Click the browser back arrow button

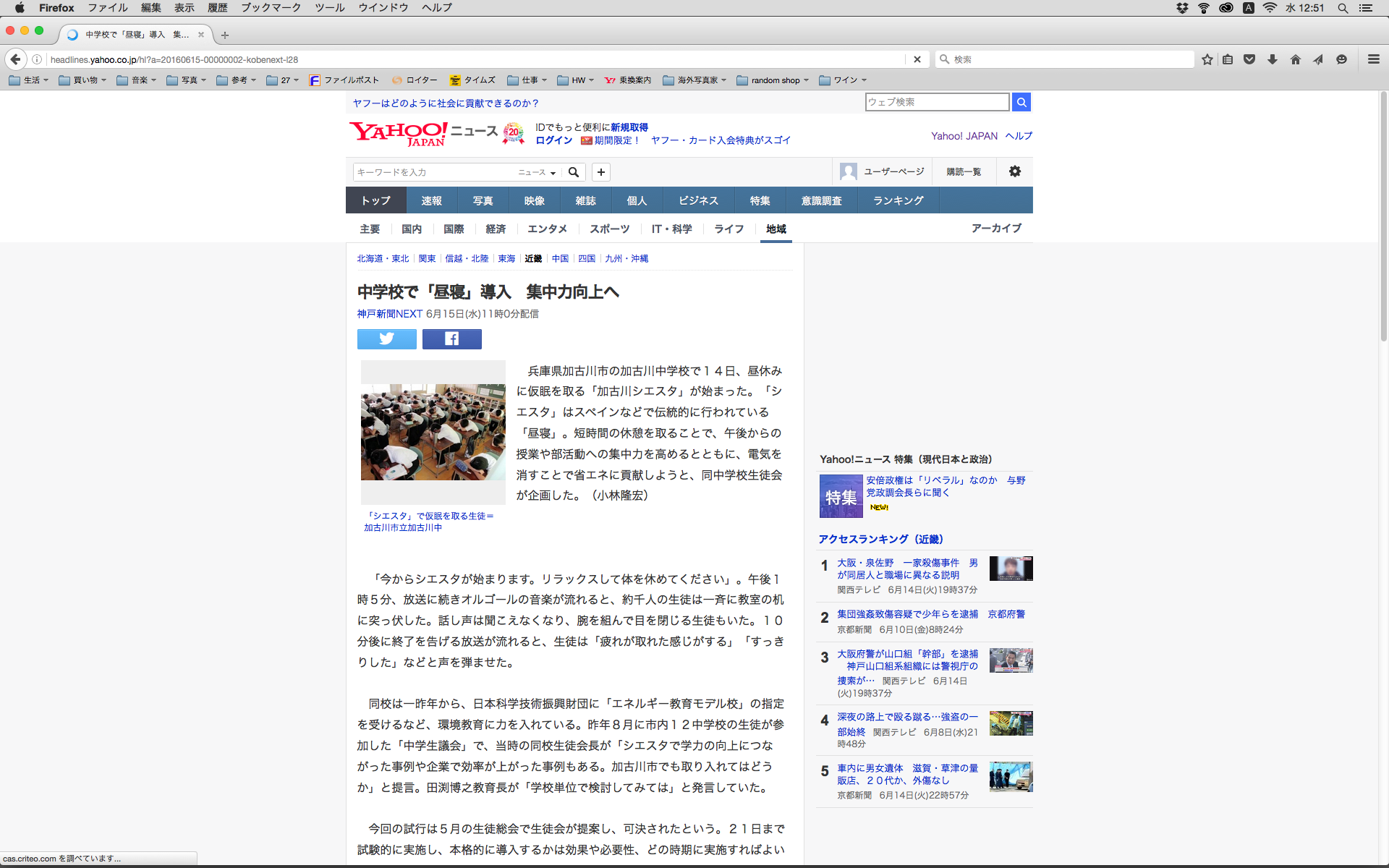[x=16, y=59]
